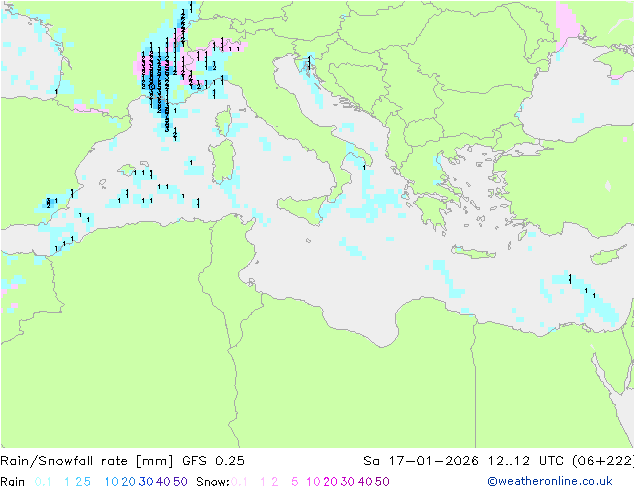Select the magenta snow legend value 20
This screenshot has height=490, width=634.
(x=330, y=482)
